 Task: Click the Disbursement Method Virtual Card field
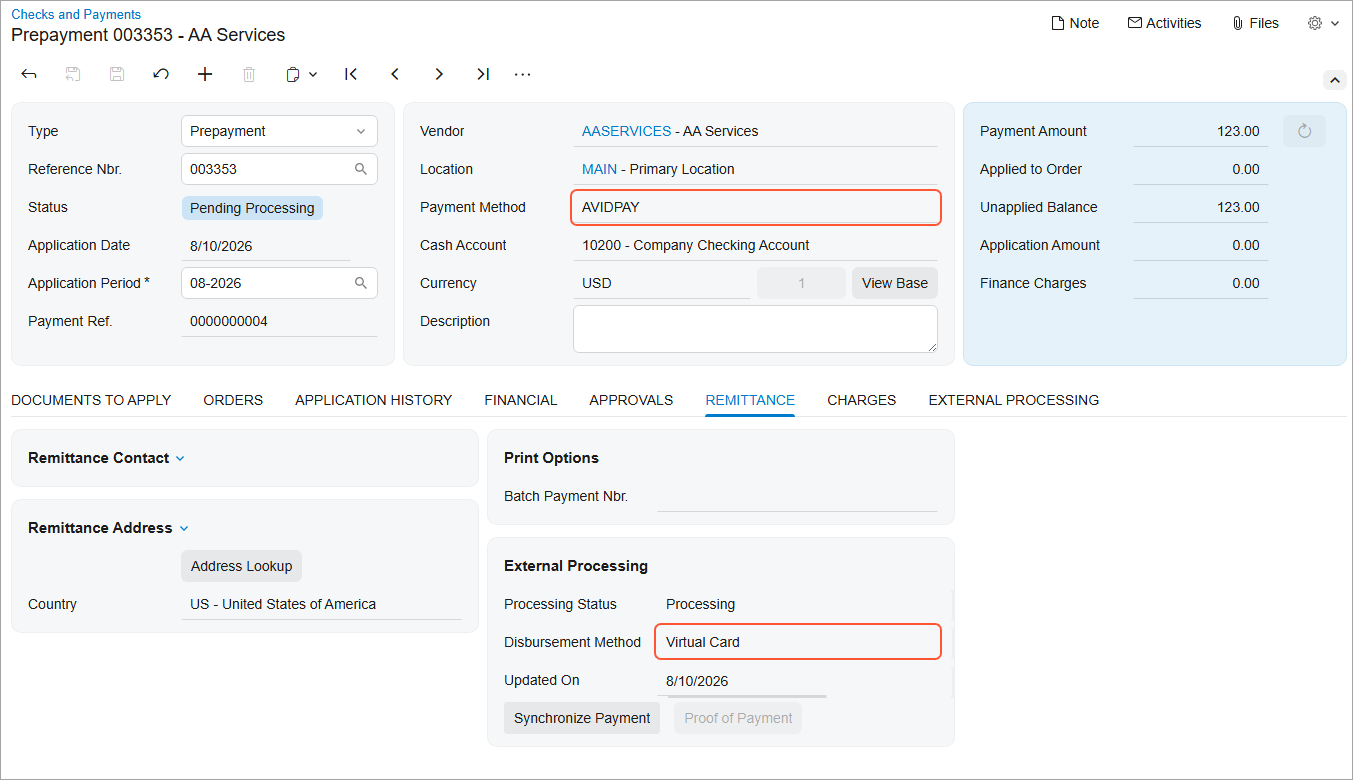[x=798, y=642]
